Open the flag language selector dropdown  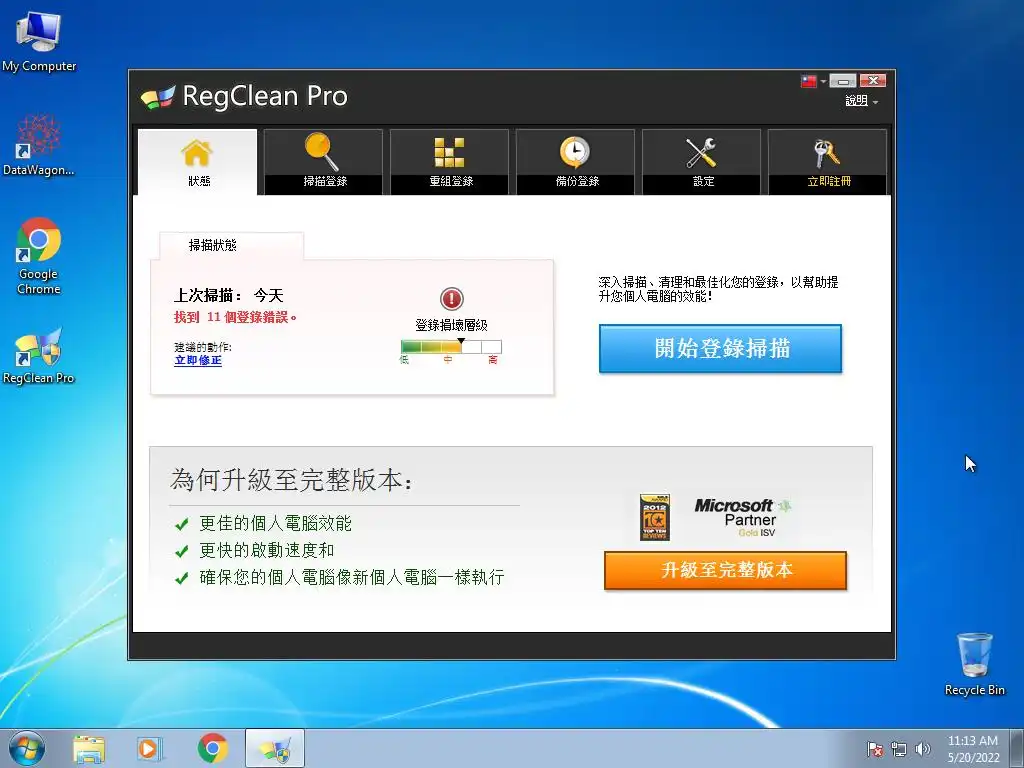(814, 81)
